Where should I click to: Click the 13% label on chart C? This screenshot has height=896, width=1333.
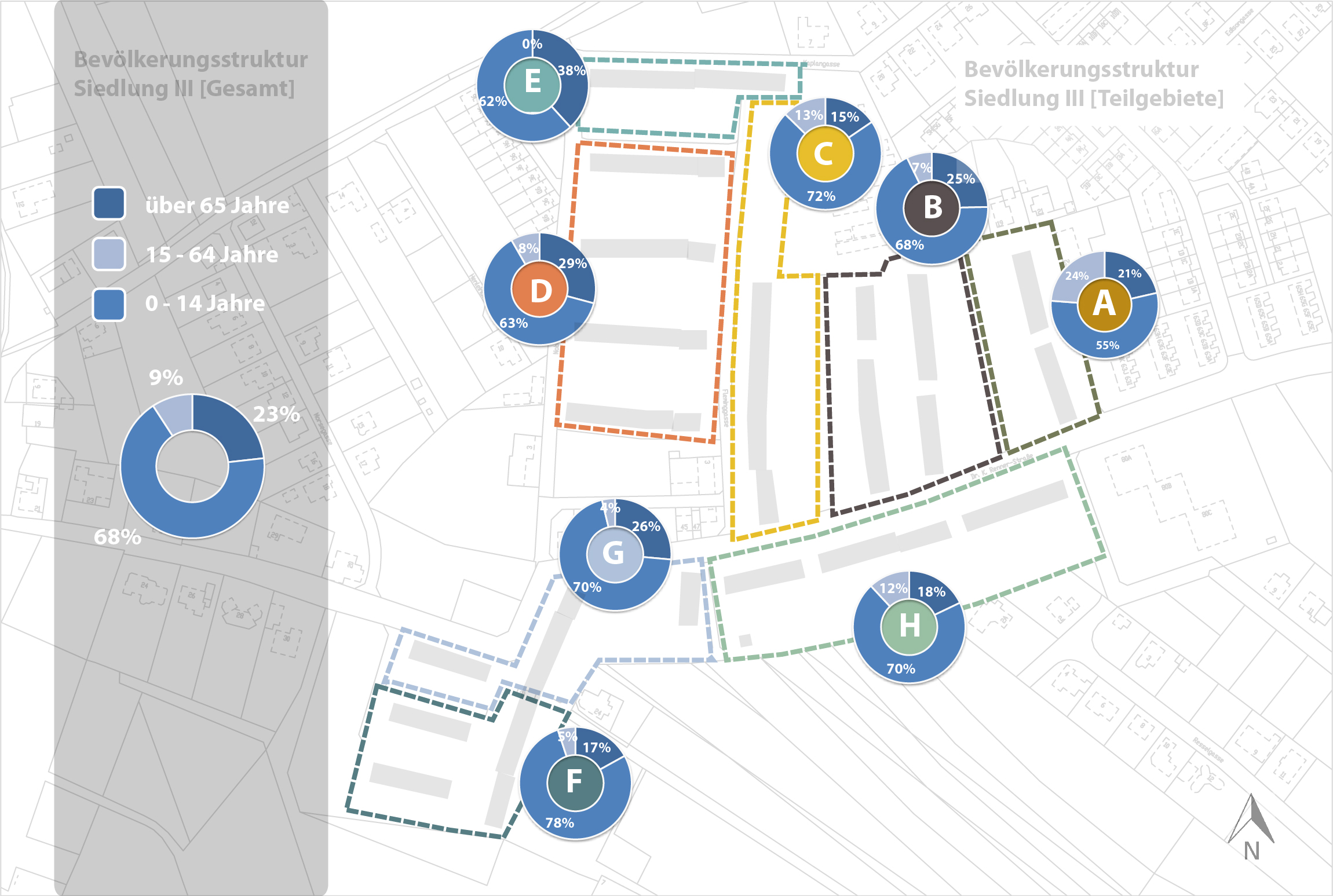pyautogui.click(x=809, y=115)
